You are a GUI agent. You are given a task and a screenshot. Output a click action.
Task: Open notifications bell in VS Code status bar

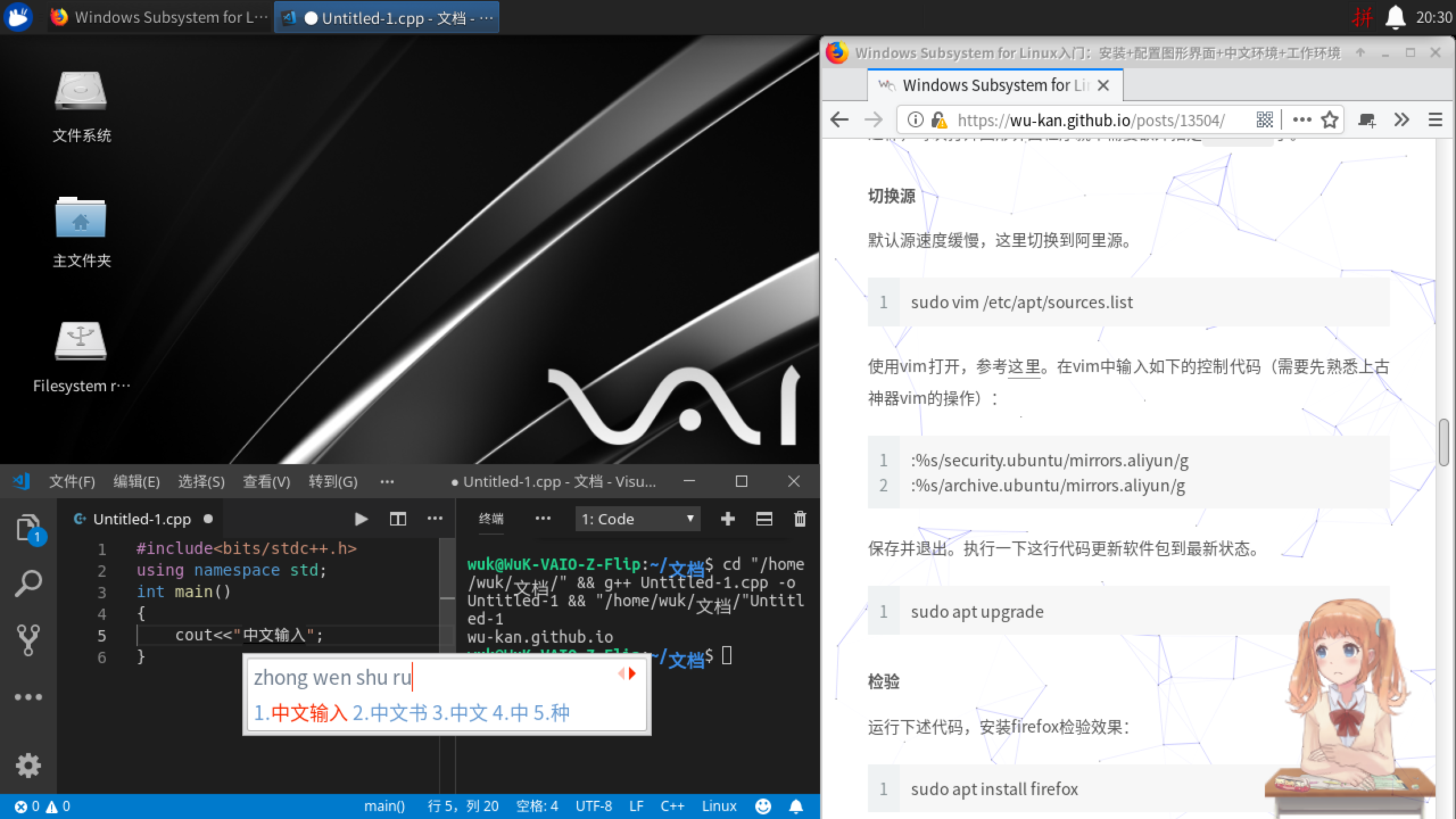click(x=796, y=806)
